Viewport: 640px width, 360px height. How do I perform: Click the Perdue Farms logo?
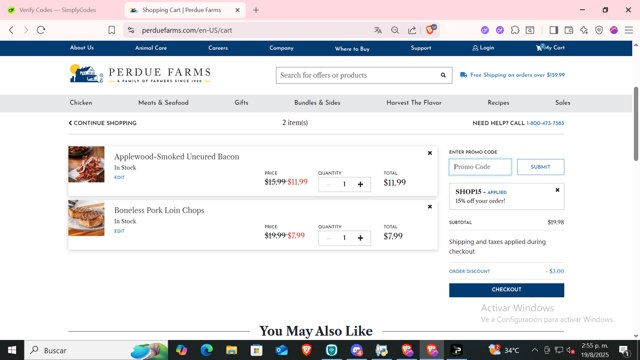pos(140,74)
